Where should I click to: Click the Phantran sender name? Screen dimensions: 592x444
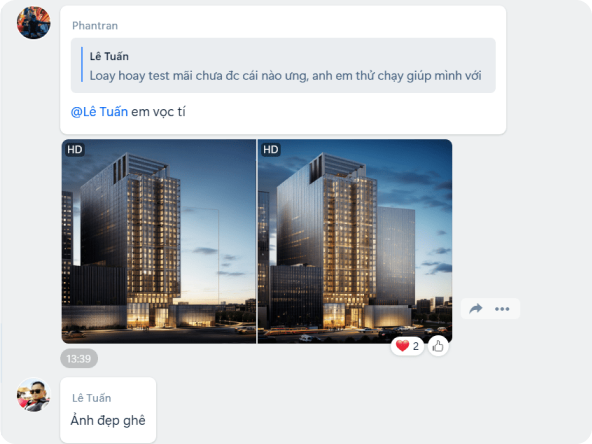[x=95, y=26]
